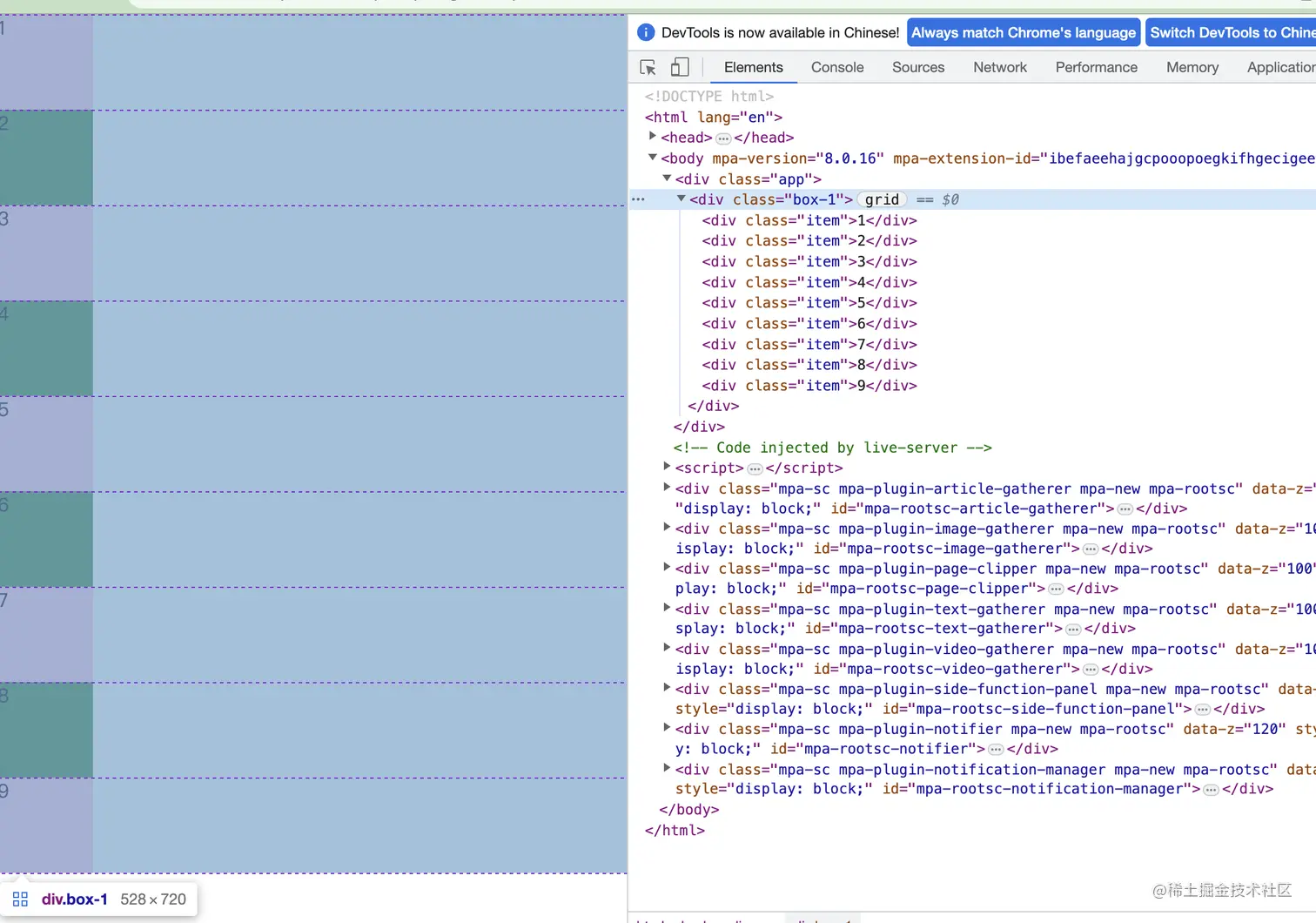Image resolution: width=1316 pixels, height=923 pixels.
Task: Expand the mpa-plugin-article-gatherer div
Action: 667,488
